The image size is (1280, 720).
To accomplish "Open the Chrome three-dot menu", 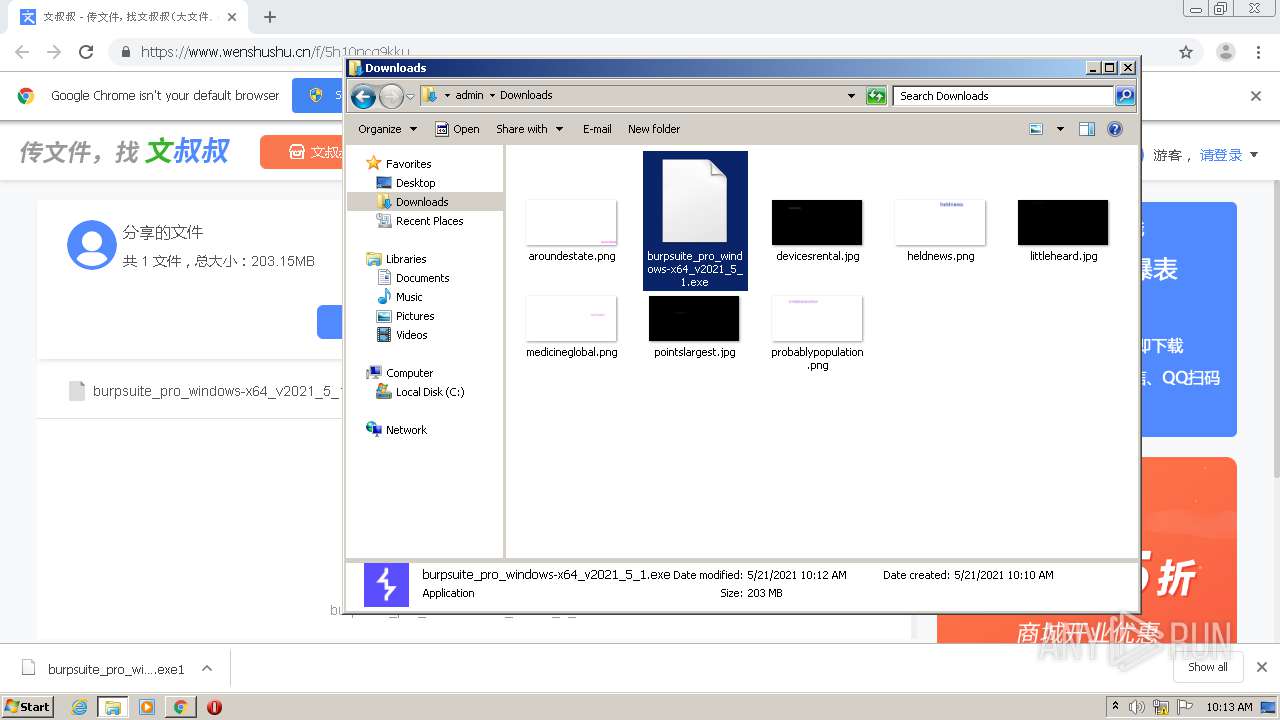I will coord(1258,52).
